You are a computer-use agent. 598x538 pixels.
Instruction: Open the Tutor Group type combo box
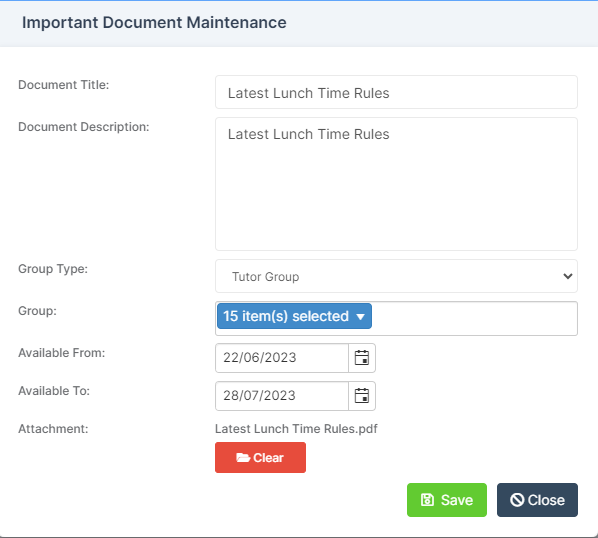pyautogui.click(x=396, y=276)
